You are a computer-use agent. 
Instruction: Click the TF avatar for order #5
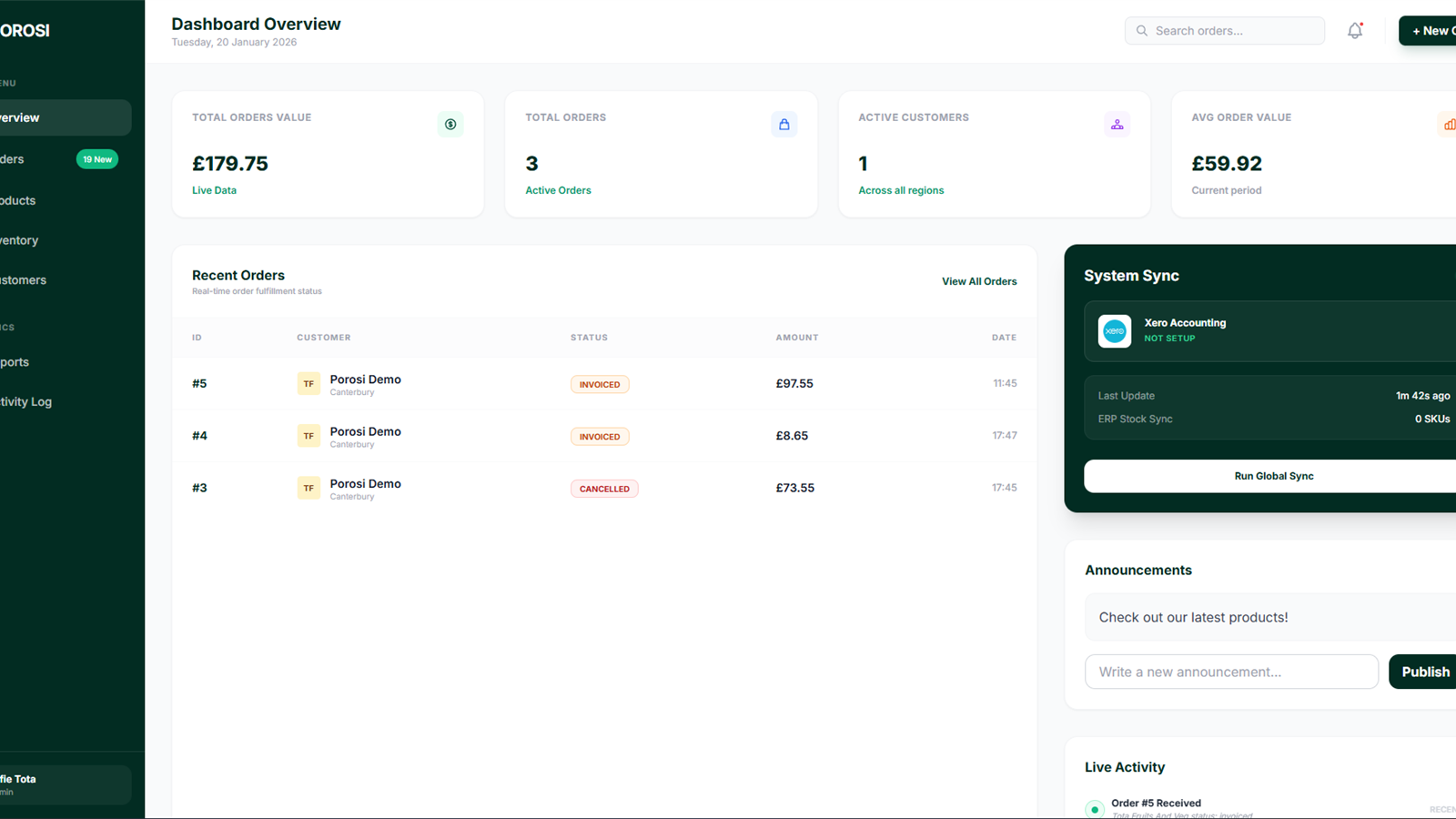click(x=308, y=384)
